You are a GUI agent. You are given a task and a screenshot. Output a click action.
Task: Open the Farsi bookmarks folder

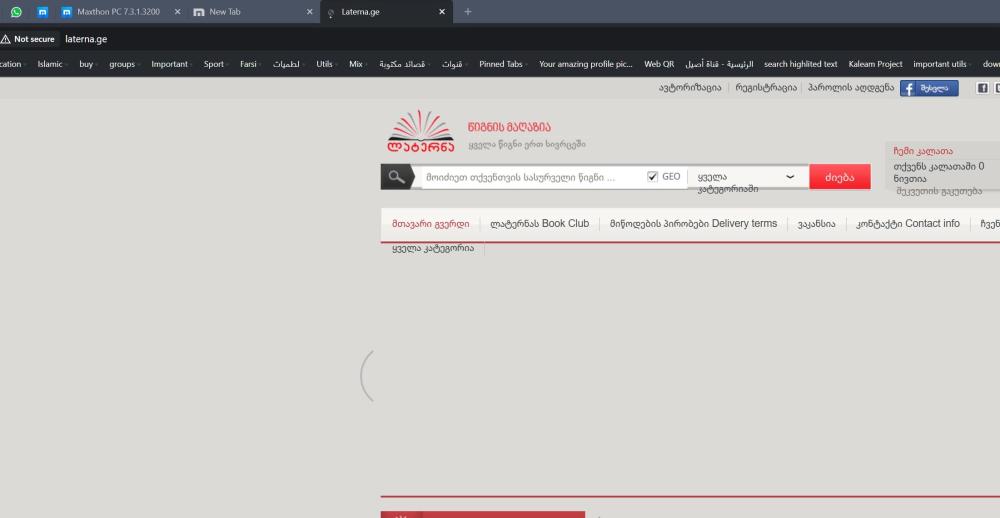pos(250,64)
